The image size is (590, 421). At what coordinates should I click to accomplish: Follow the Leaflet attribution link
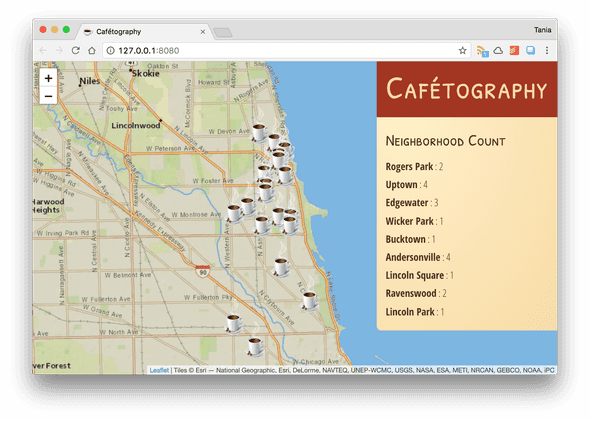coord(159,370)
